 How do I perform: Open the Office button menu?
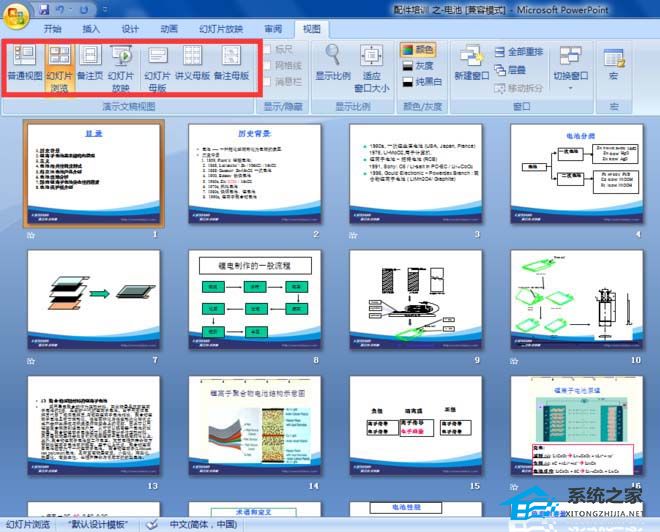[16, 16]
